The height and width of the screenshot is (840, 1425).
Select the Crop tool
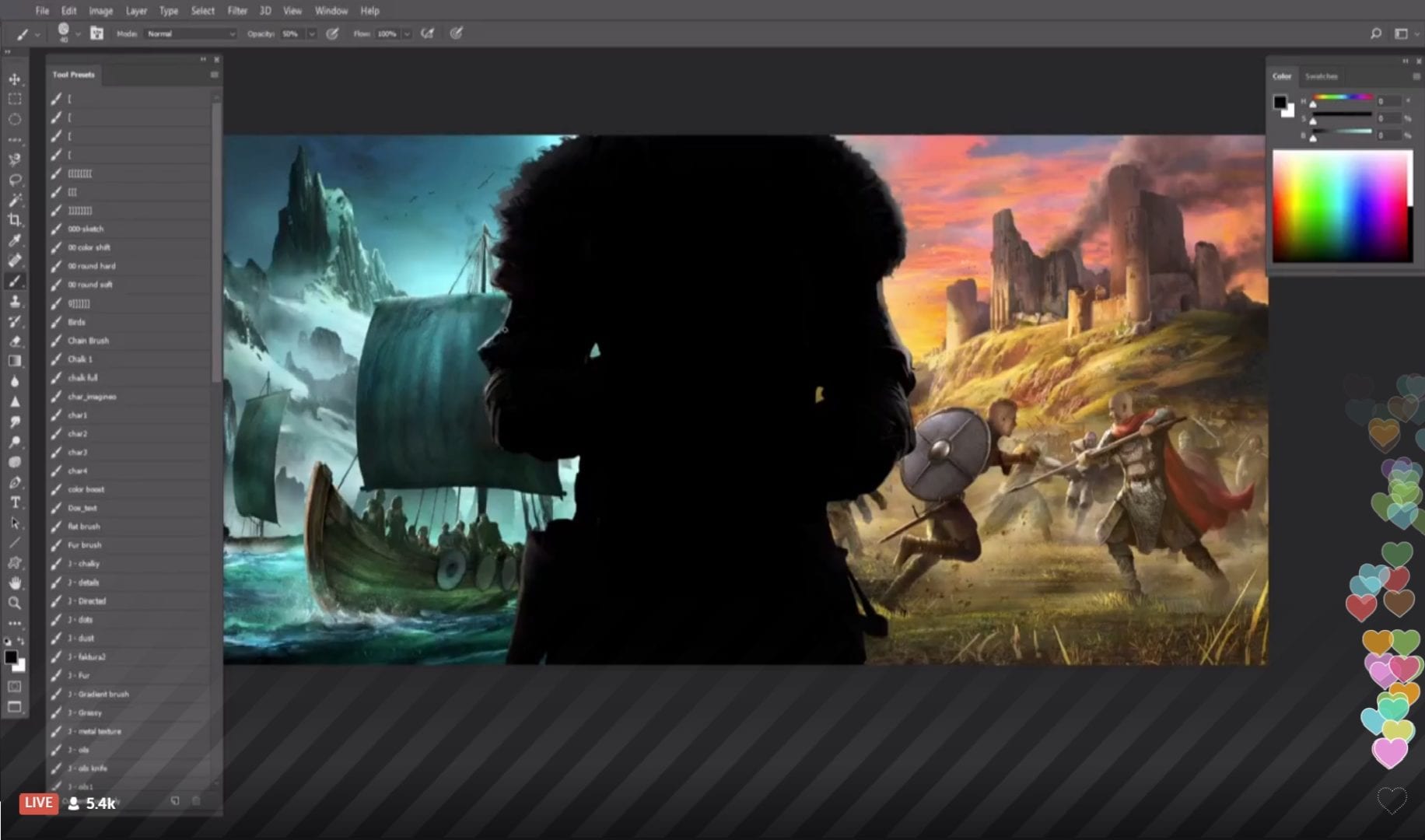coord(15,220)
